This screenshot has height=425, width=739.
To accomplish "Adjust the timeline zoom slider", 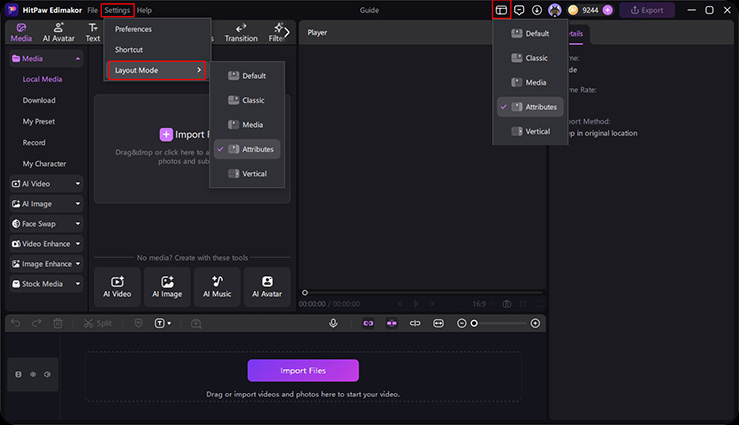I will 500,323.
